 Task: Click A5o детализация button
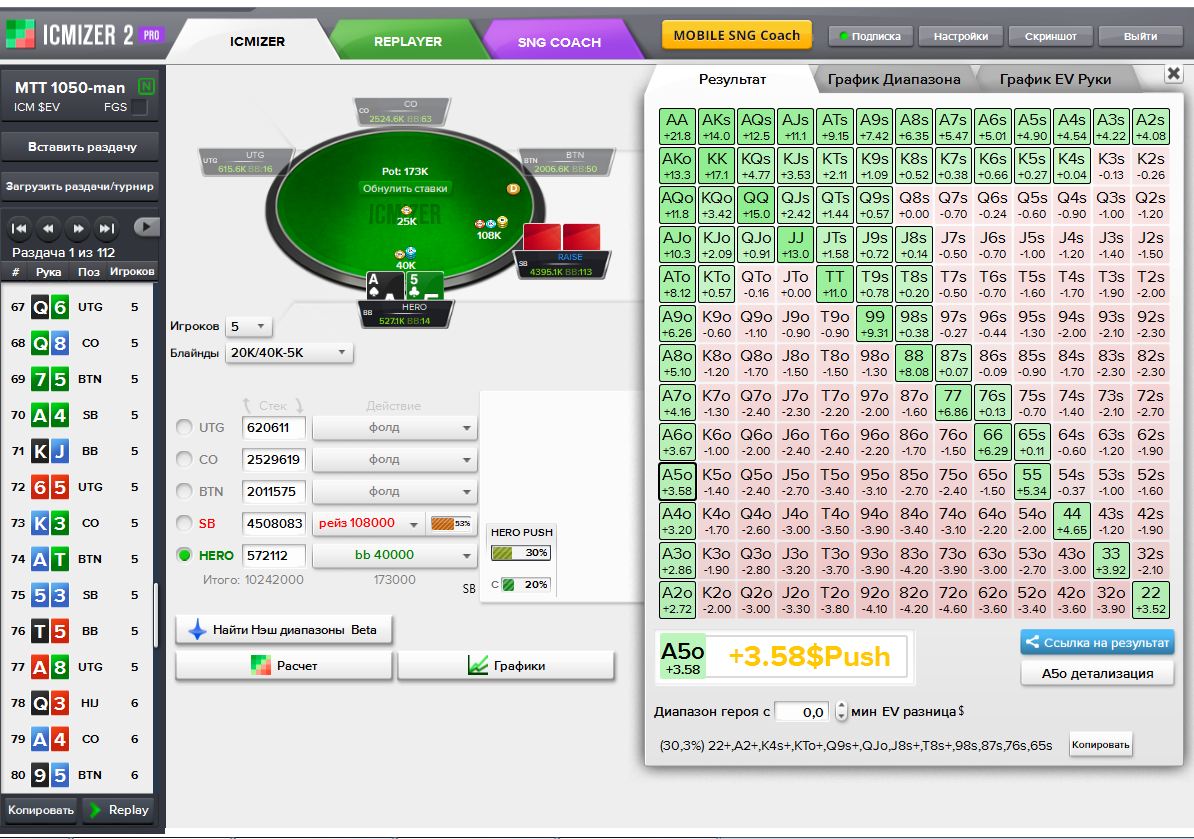[x=1097, y=673]
